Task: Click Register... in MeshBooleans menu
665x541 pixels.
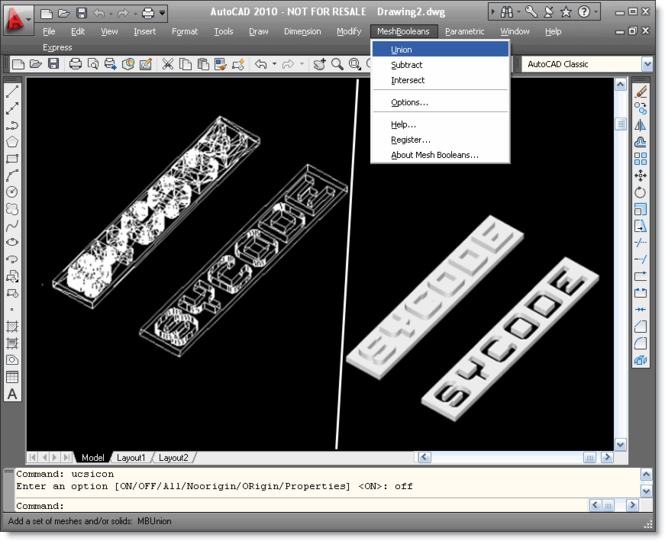Action: coord(440,139)
